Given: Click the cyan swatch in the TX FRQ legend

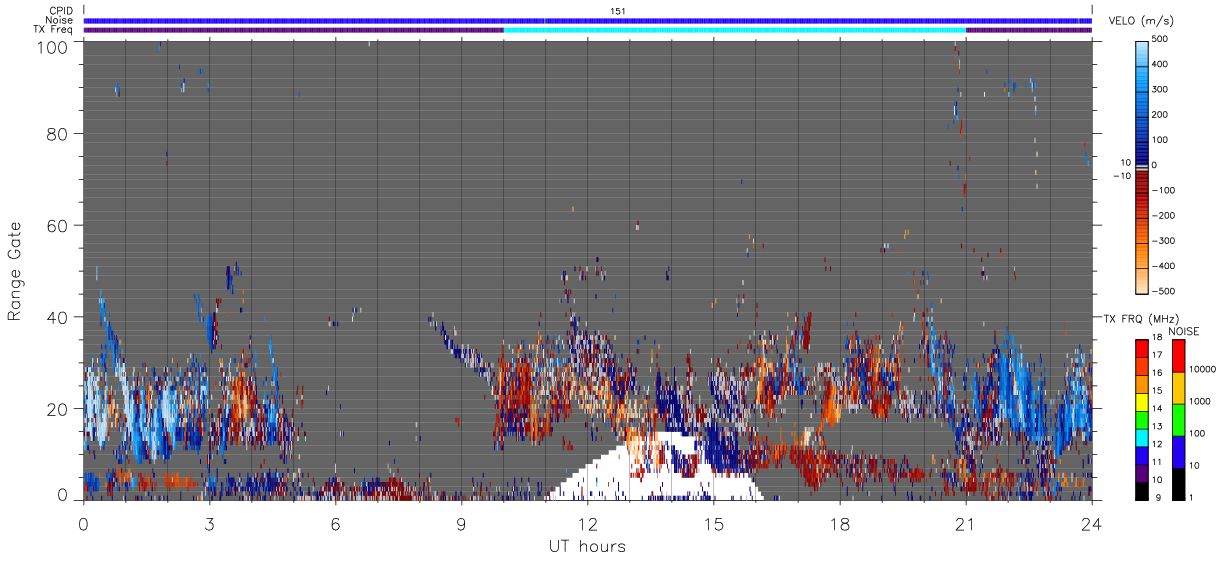Looking at the screenshot, I should coord(1142,438).
